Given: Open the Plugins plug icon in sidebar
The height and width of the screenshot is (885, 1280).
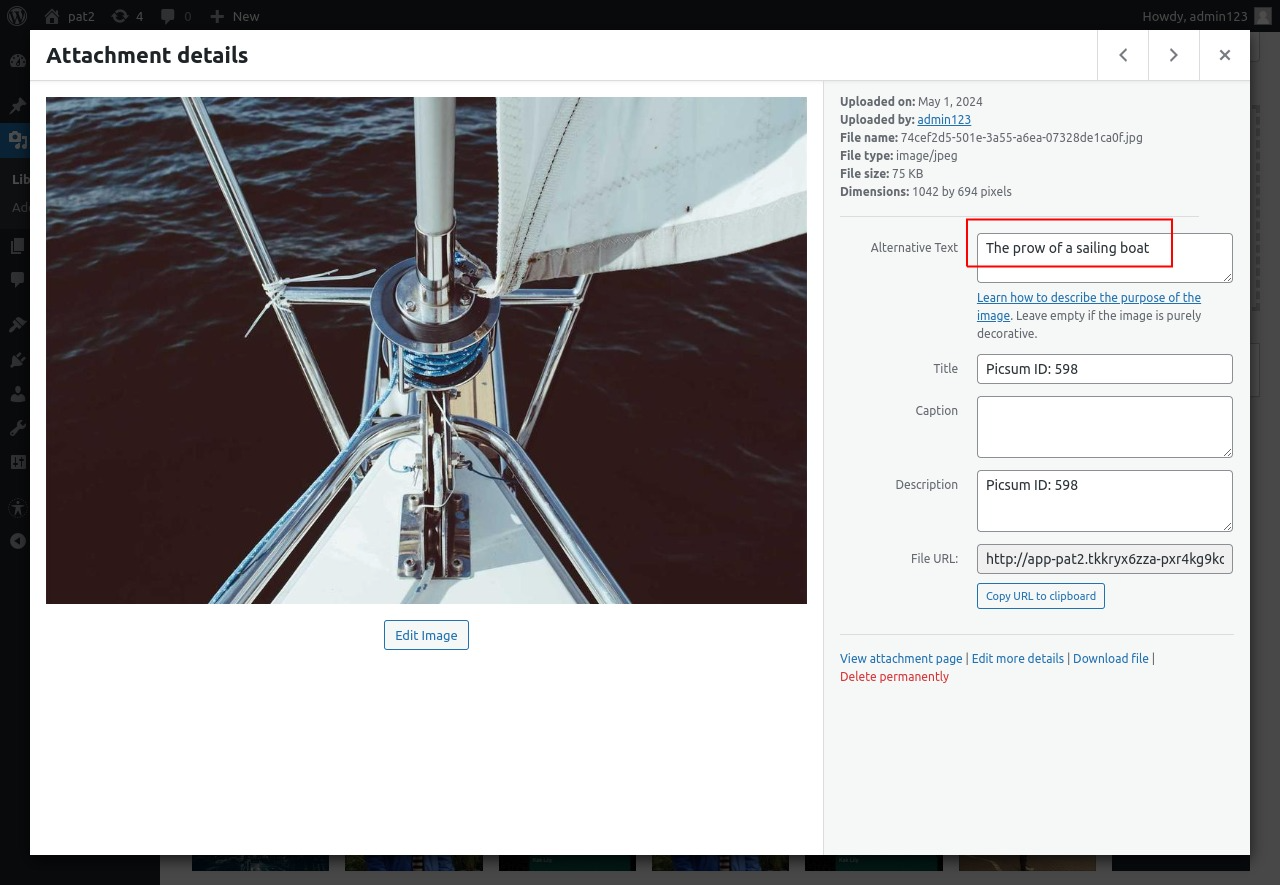Looking at the screenshot, I should tap(17, 360).
